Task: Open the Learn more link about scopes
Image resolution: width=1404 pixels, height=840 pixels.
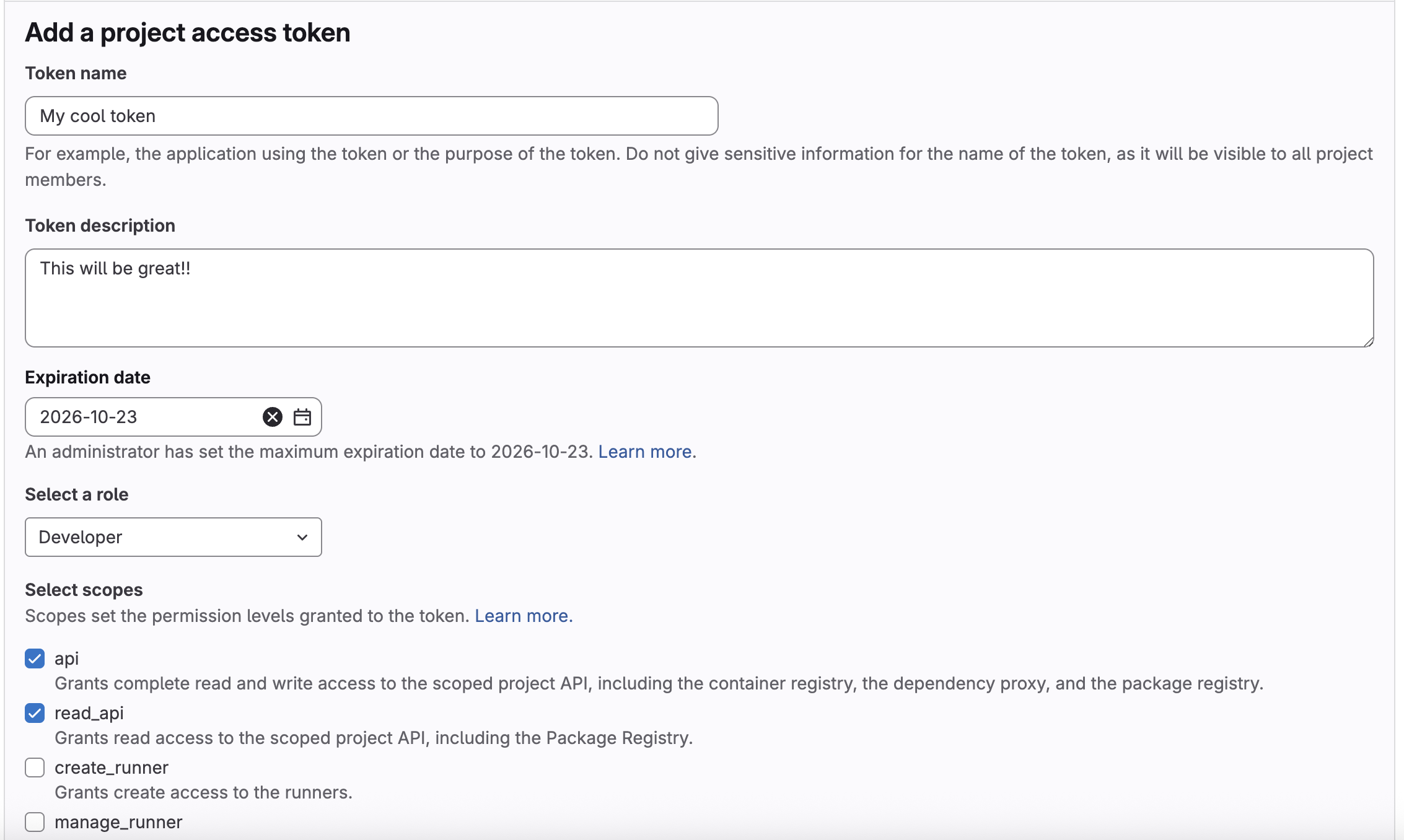Action: (522, 616)
